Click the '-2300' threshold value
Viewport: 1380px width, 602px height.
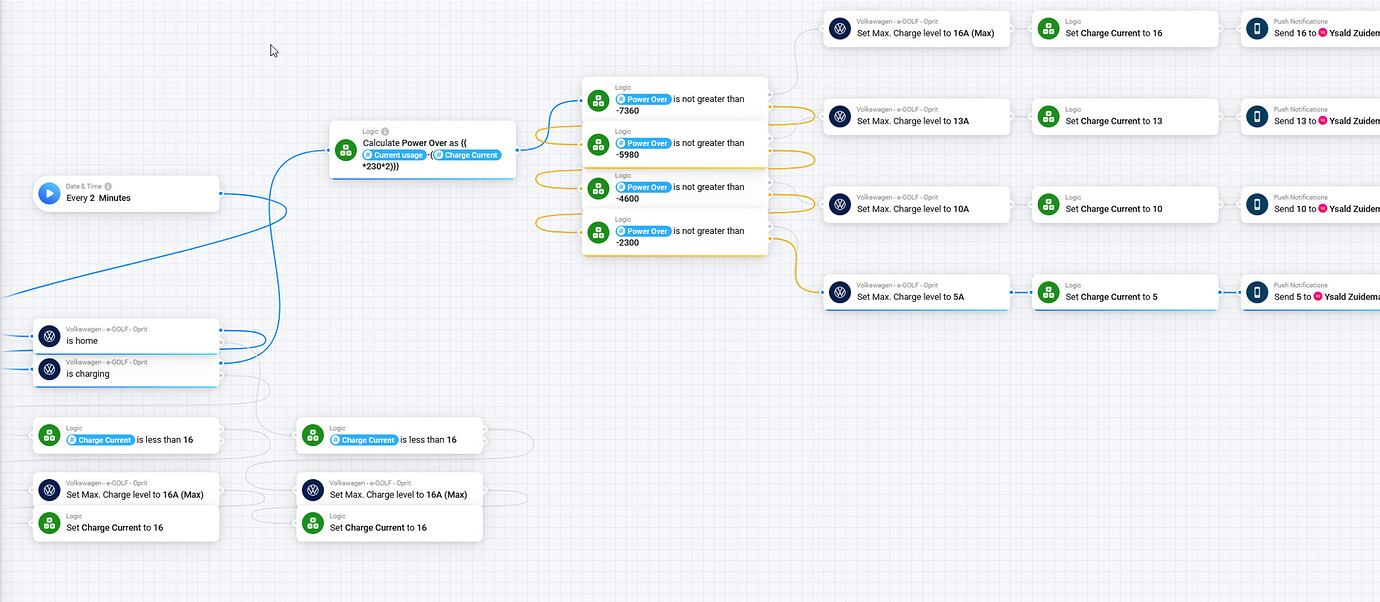click(x=628, y=243)
